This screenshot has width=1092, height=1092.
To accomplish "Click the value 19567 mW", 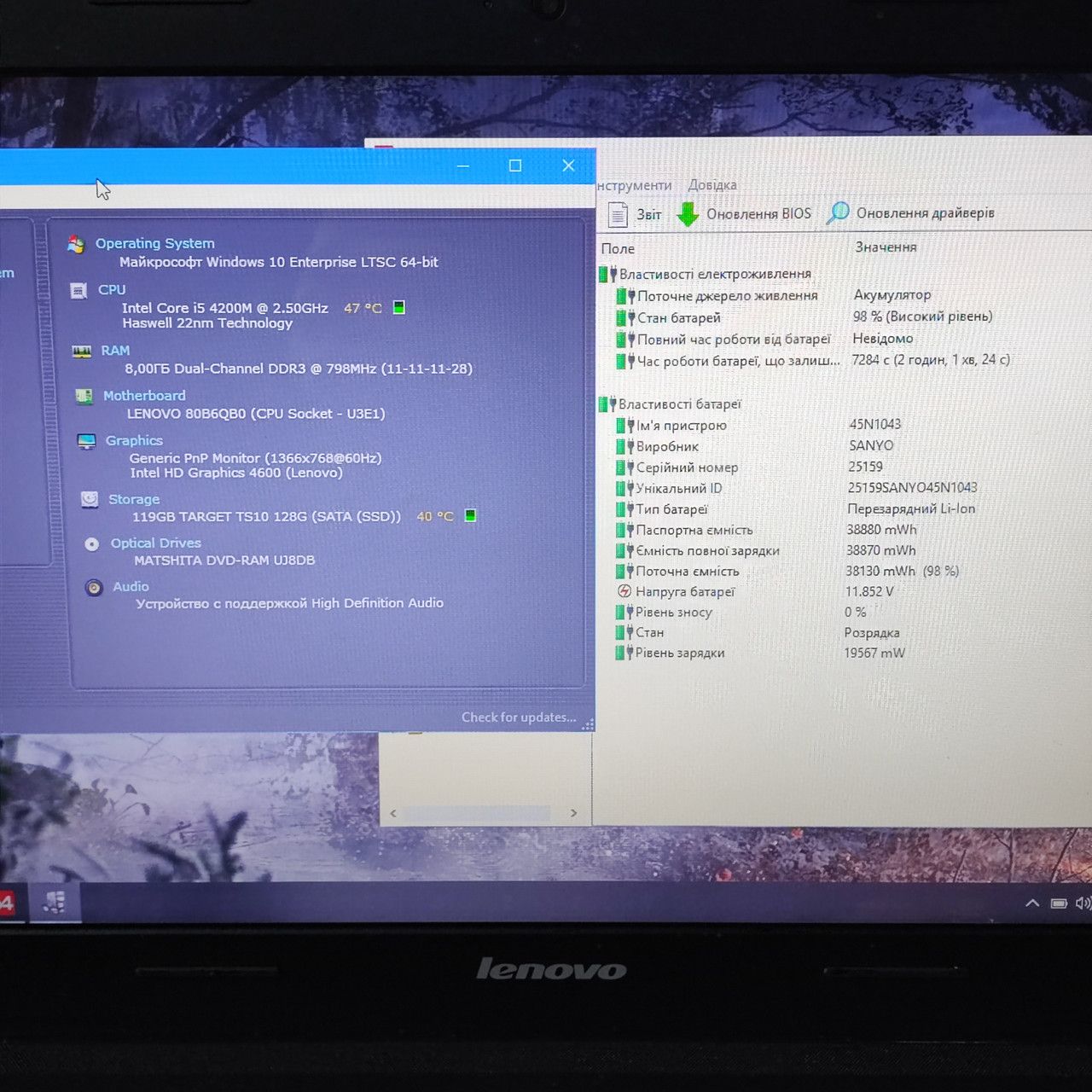I will coord(874,653).
